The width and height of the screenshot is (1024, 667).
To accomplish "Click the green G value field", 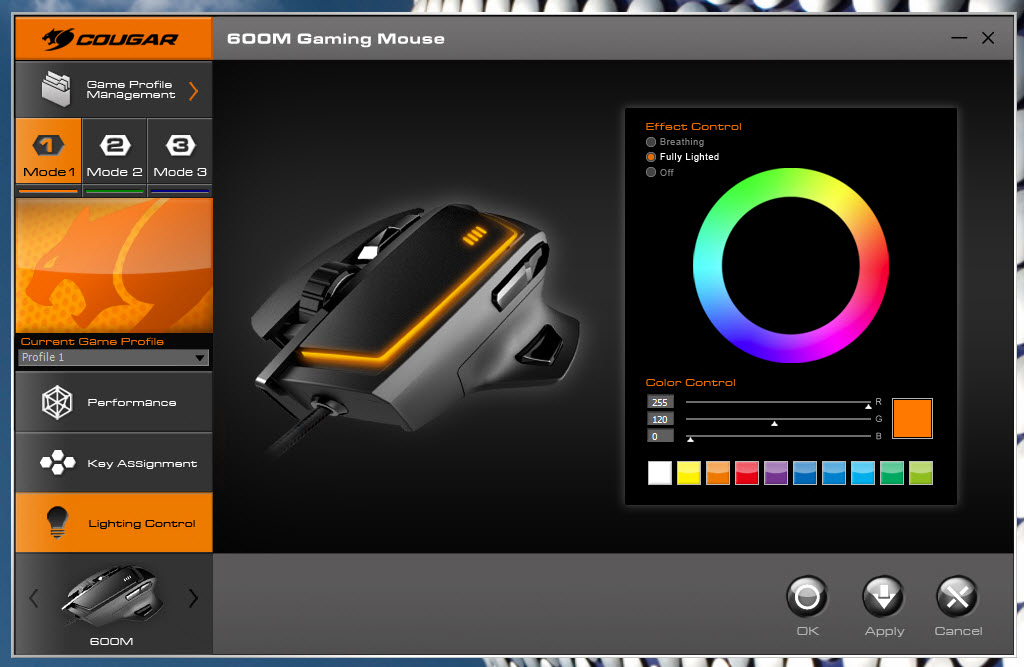I will 660,419.
